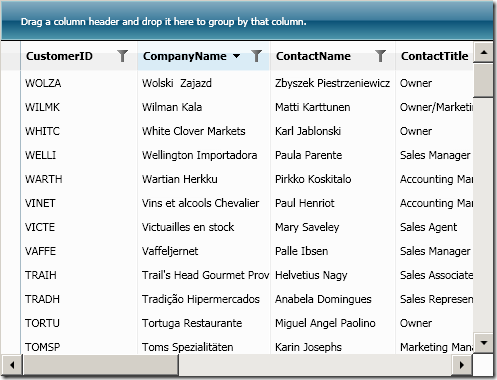The image size is (497, 380).
Task: Click the Vins et alcools Chevalier cell
Action: click(204, 203)
